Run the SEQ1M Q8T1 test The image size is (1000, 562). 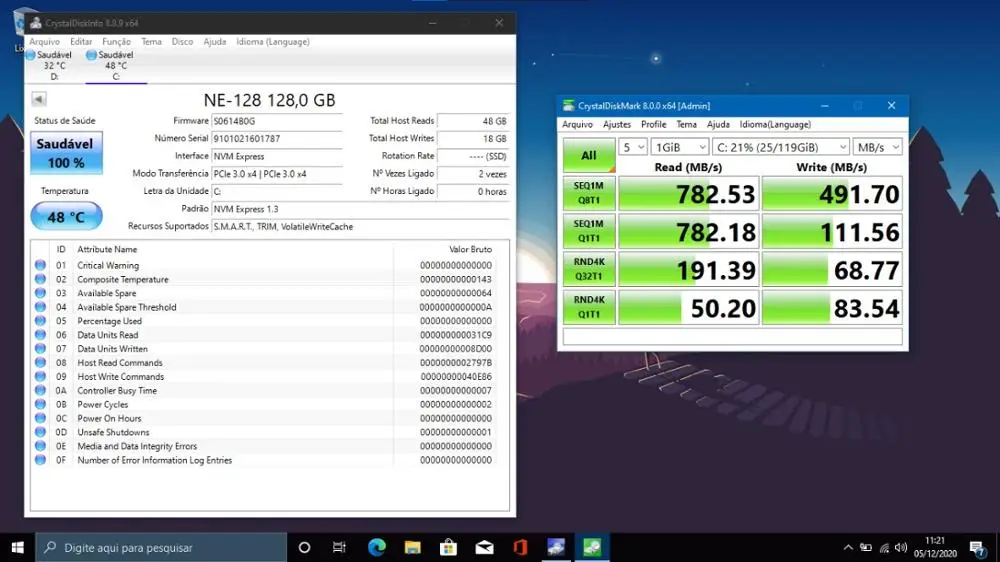(x=589, y=193)
